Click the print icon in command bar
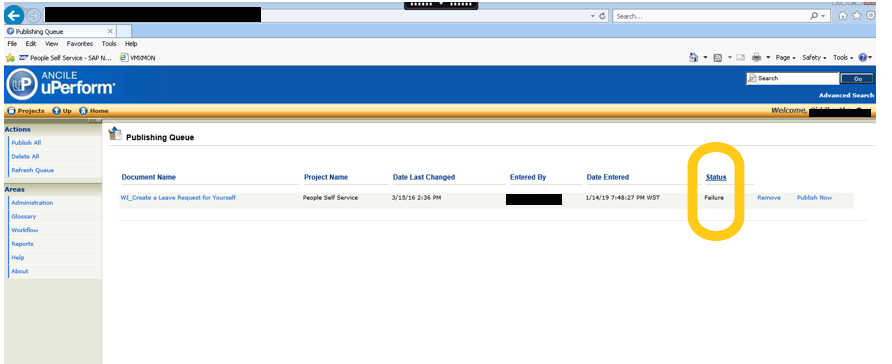This screenshot has width=892, height=364. coord(757,57)
